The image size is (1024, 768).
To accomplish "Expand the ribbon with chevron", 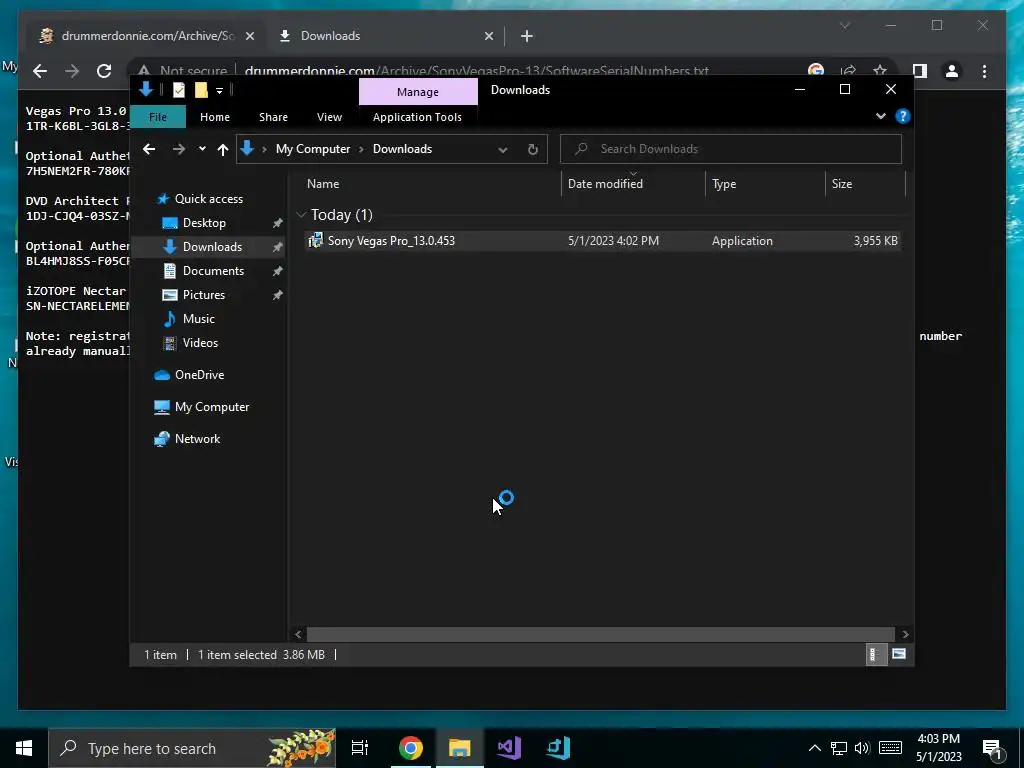I will click(880, 116).
